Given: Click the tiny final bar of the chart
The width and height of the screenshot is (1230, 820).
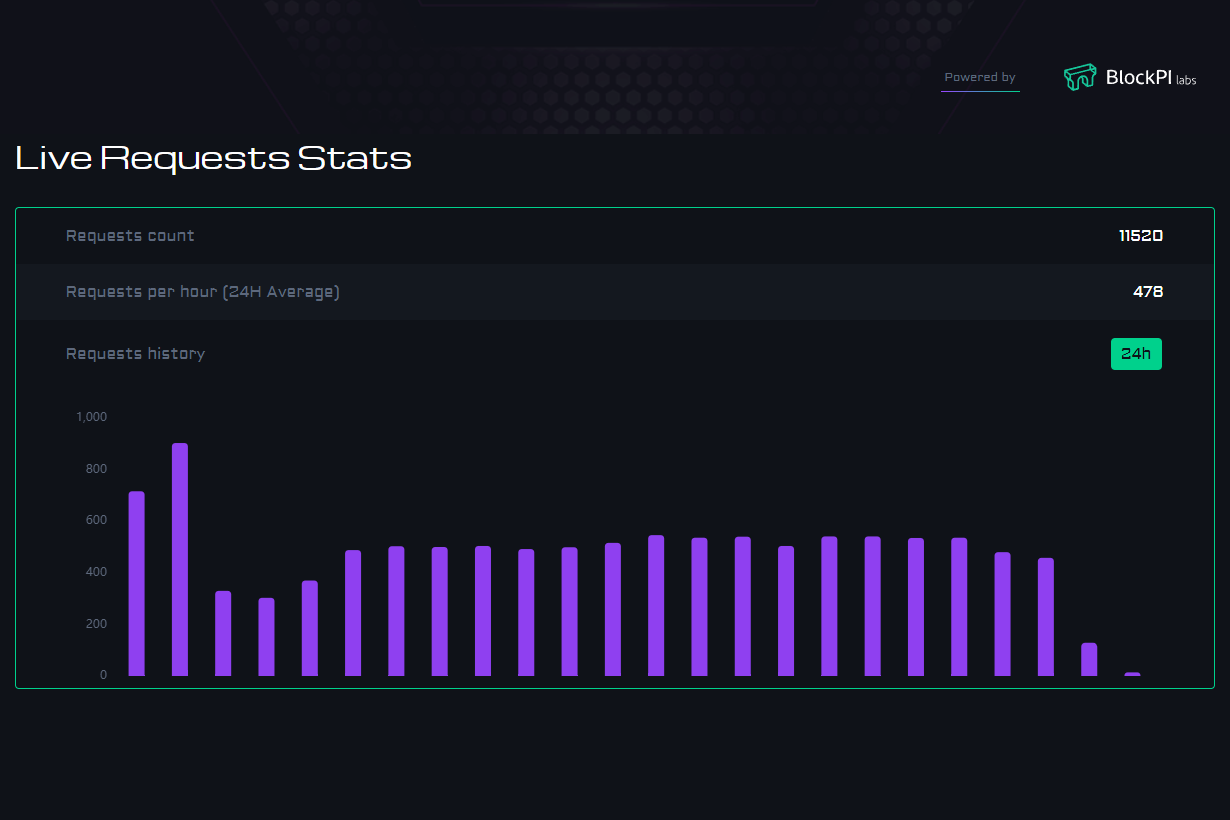Looking at the screenshot, I should coord(1132,674).
